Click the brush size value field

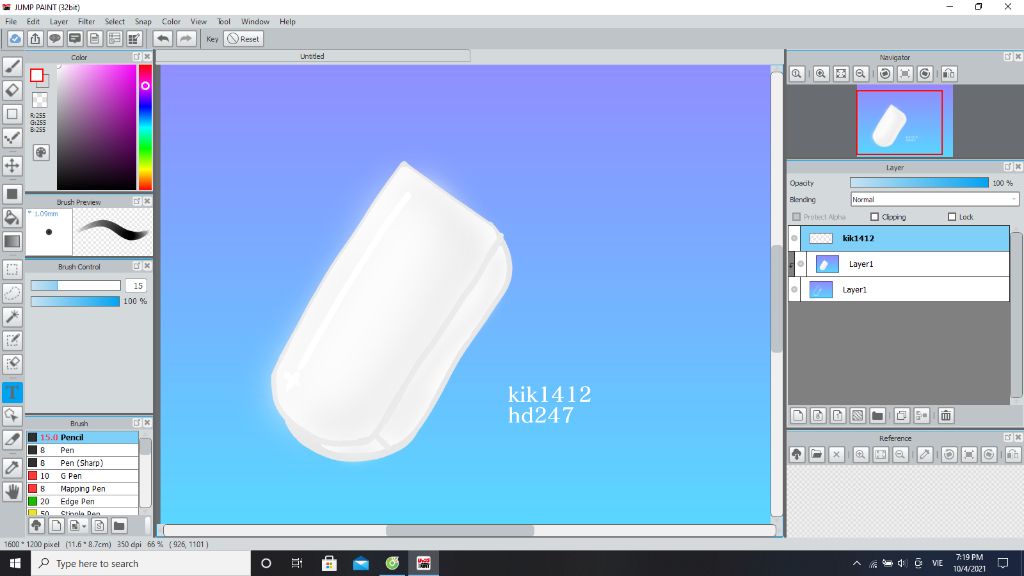(x=136, y=285)
